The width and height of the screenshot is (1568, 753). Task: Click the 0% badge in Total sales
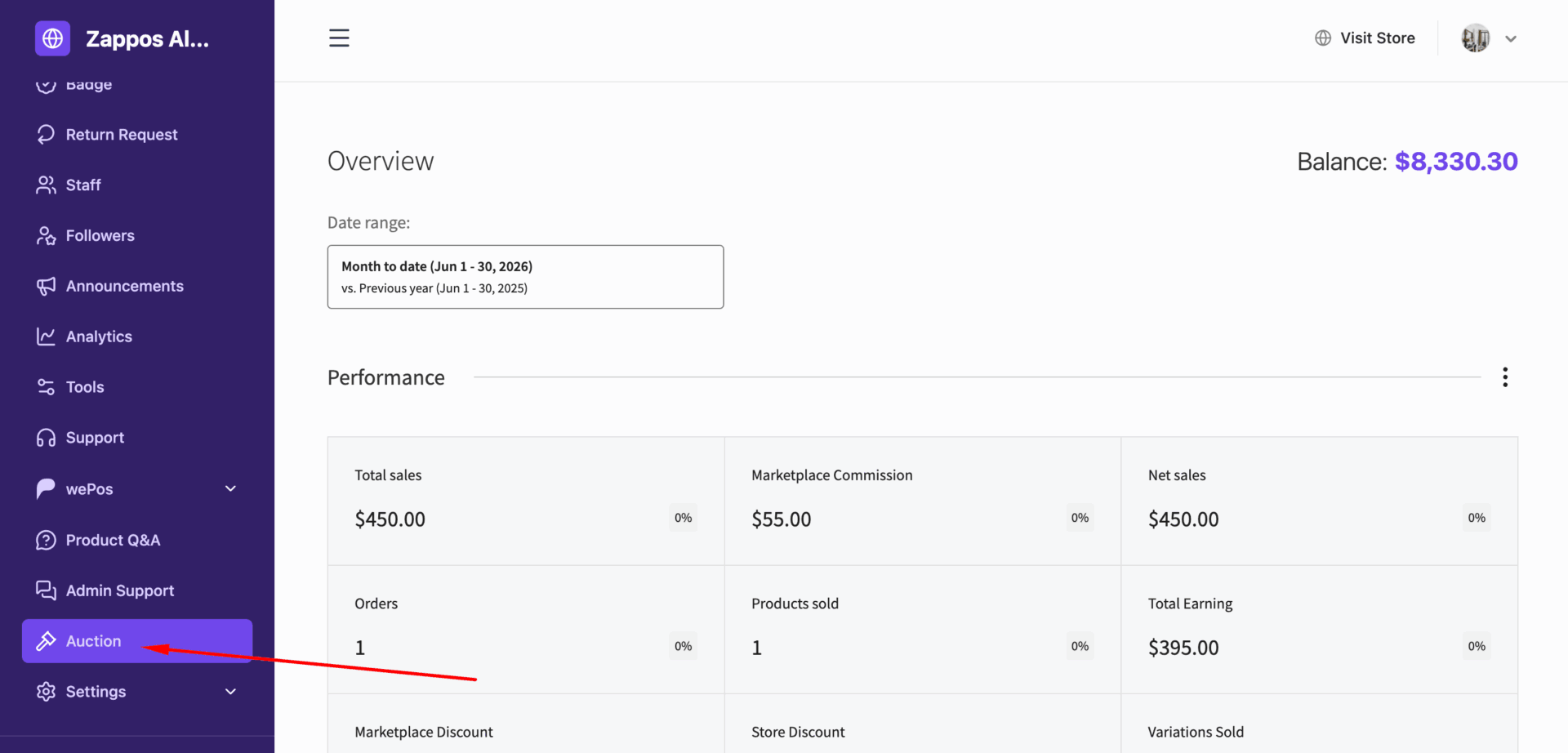click(684, 518)
